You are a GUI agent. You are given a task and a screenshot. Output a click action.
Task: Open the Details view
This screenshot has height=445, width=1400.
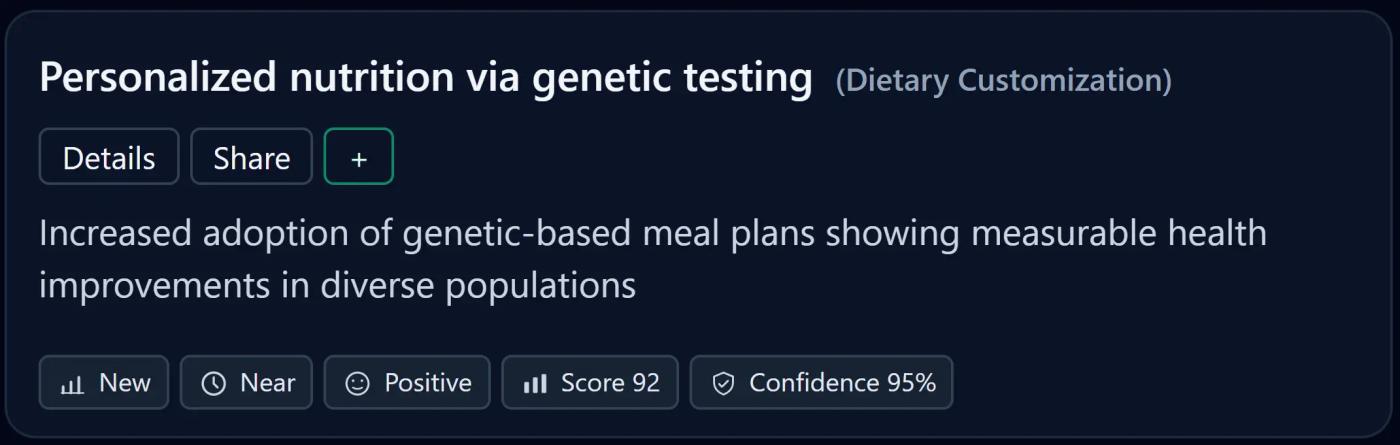click(x=109, y=157)
